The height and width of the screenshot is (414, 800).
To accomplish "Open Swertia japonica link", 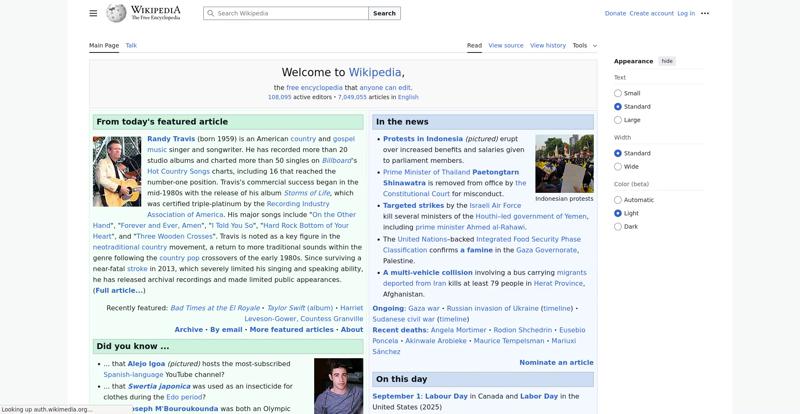I will 159,386.
